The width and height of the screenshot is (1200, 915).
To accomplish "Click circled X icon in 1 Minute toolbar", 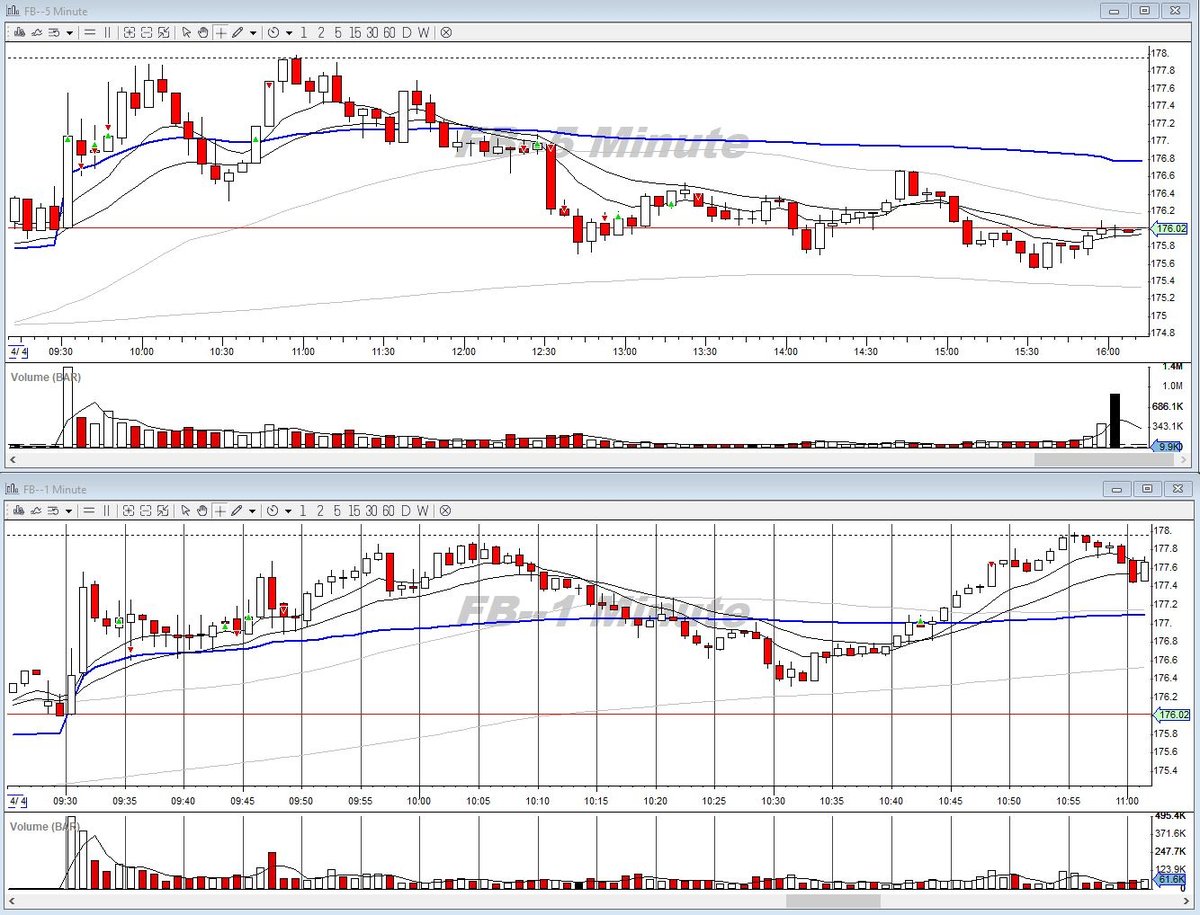I will [445, 509].
